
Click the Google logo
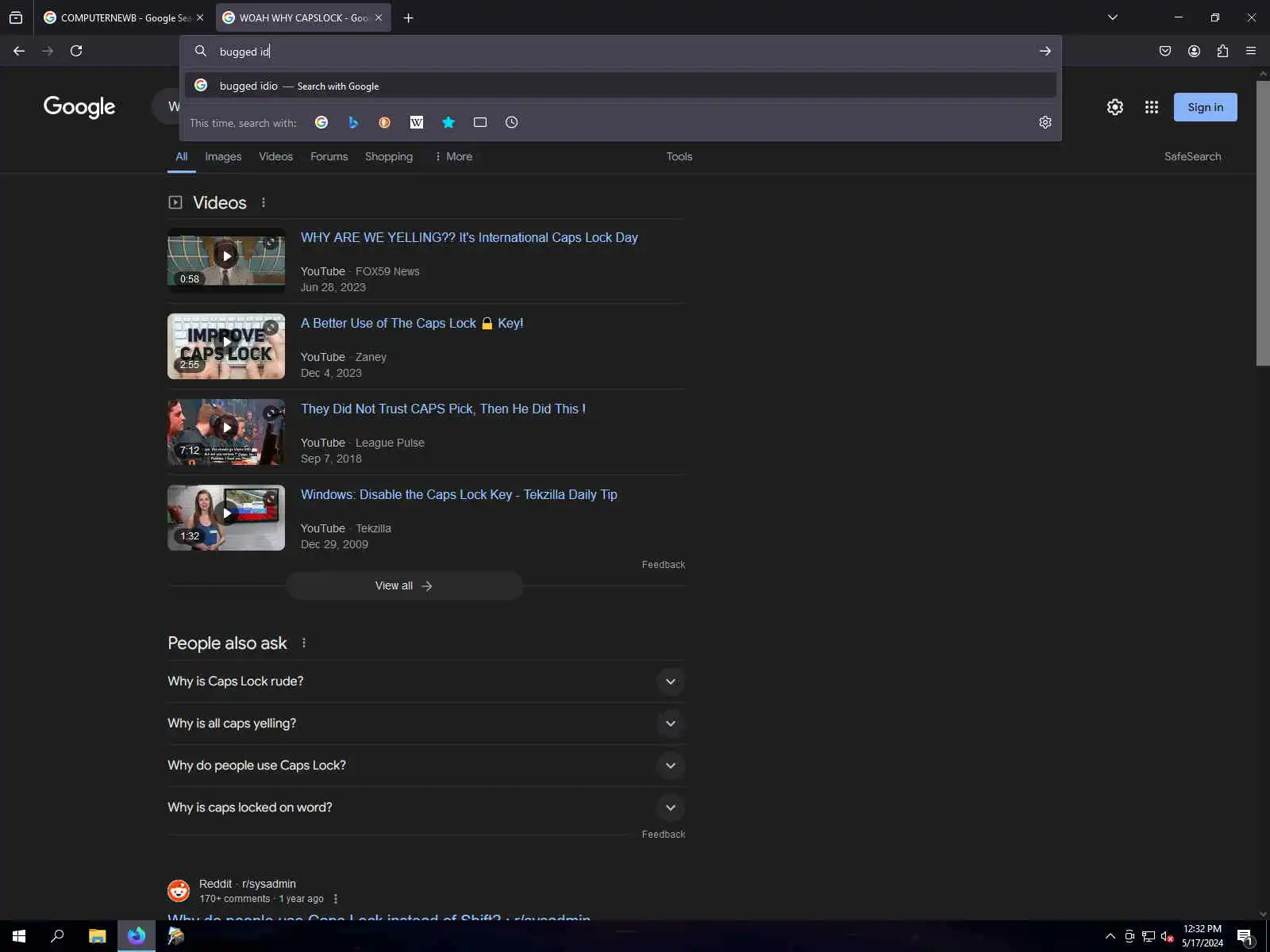79,107
